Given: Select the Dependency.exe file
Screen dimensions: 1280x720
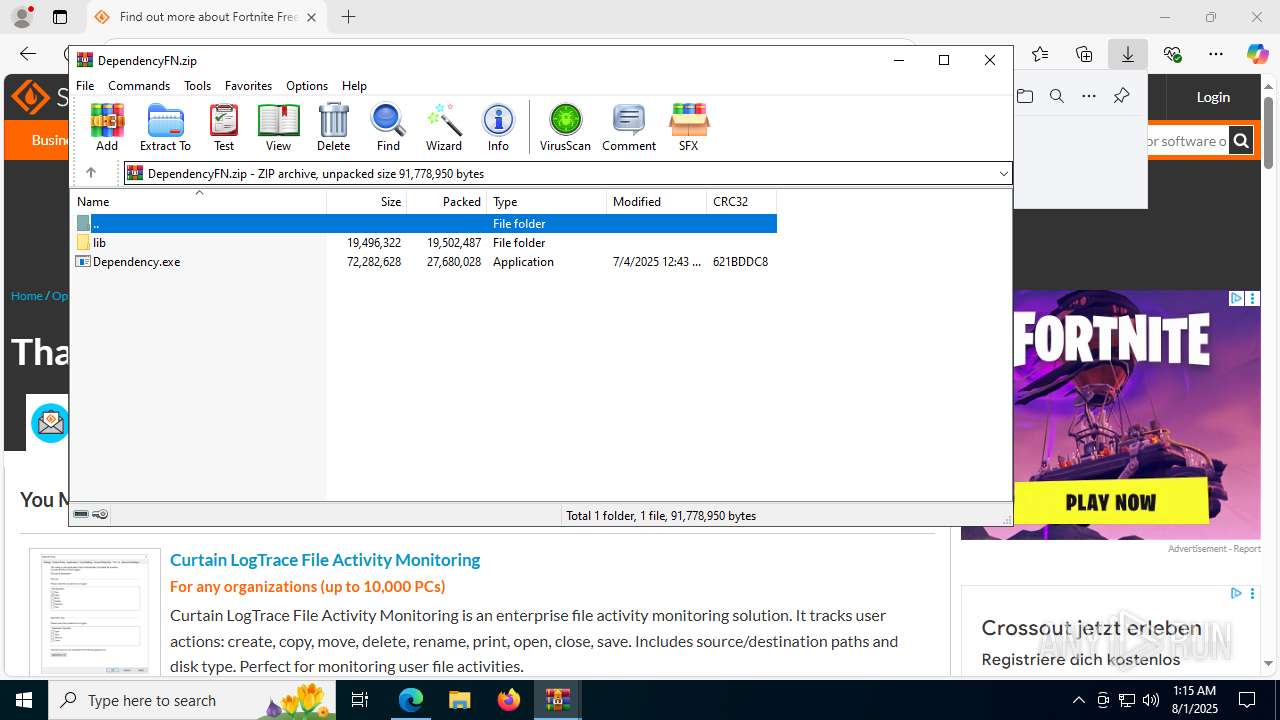Looking at the screenshot, I should pos(136,262).
